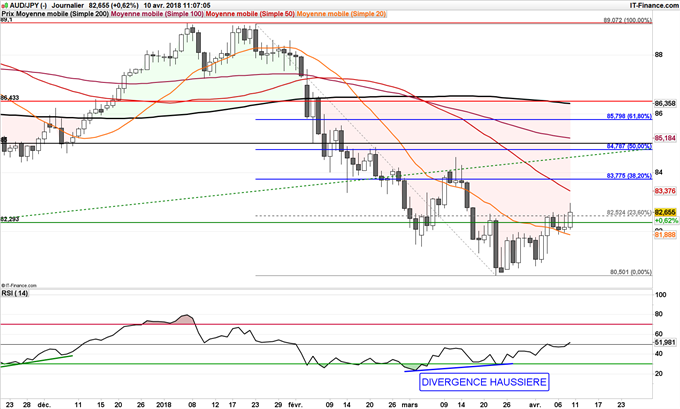Click the 84 price axis value

(658, 172)
